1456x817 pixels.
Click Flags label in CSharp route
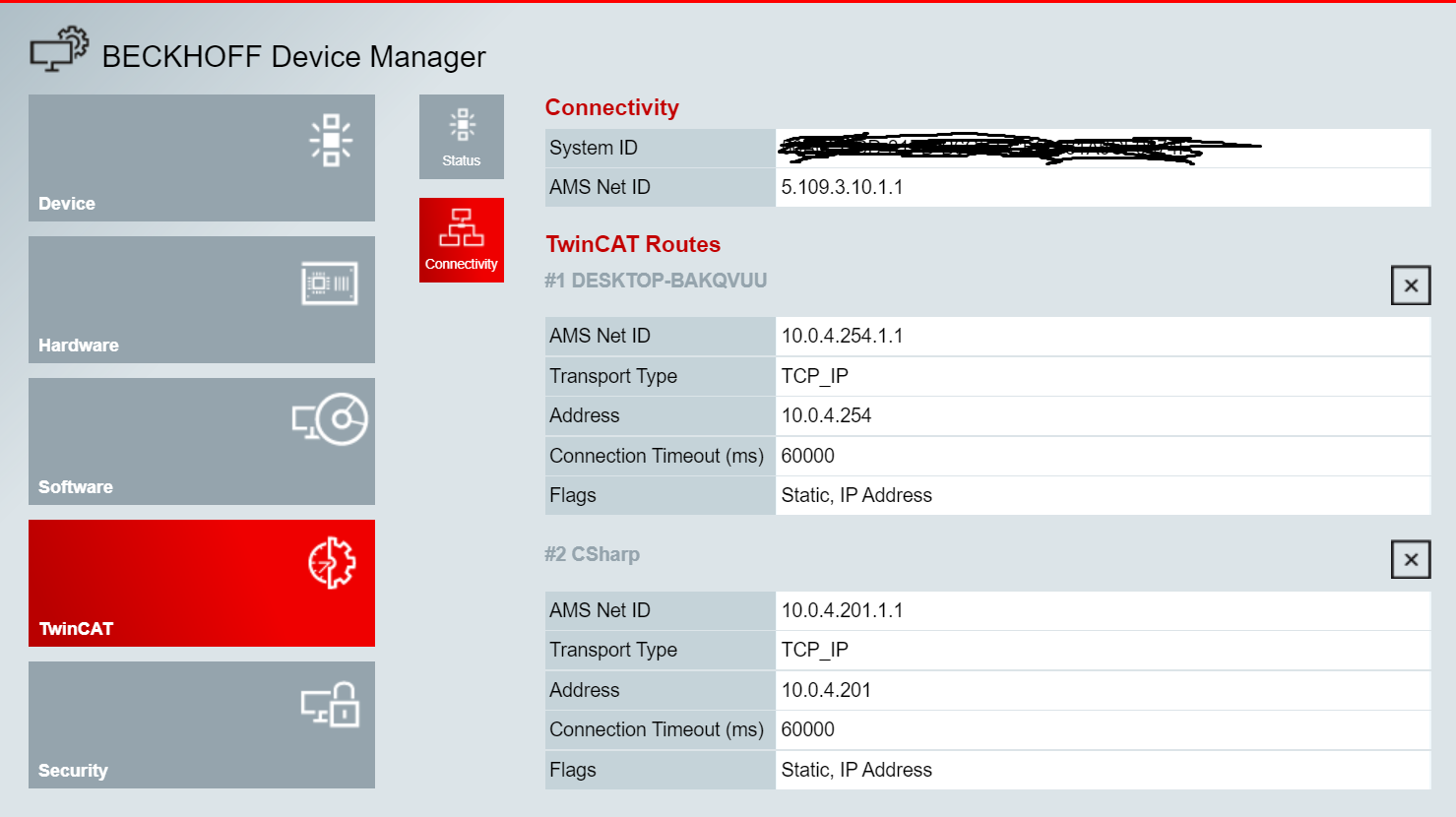point(573,770)
